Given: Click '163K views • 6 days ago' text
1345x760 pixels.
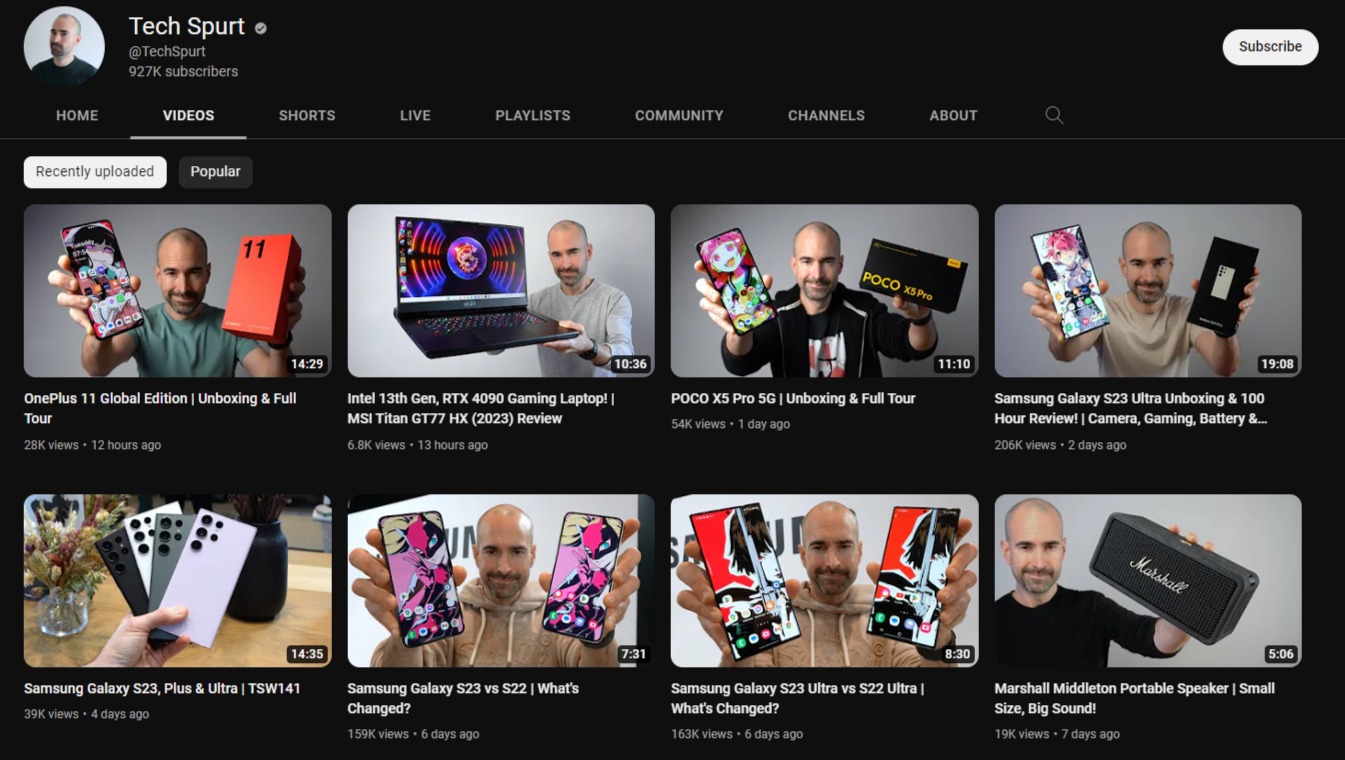Looking at the screenshot, I should pyautogui.click(x=737, y=734).
